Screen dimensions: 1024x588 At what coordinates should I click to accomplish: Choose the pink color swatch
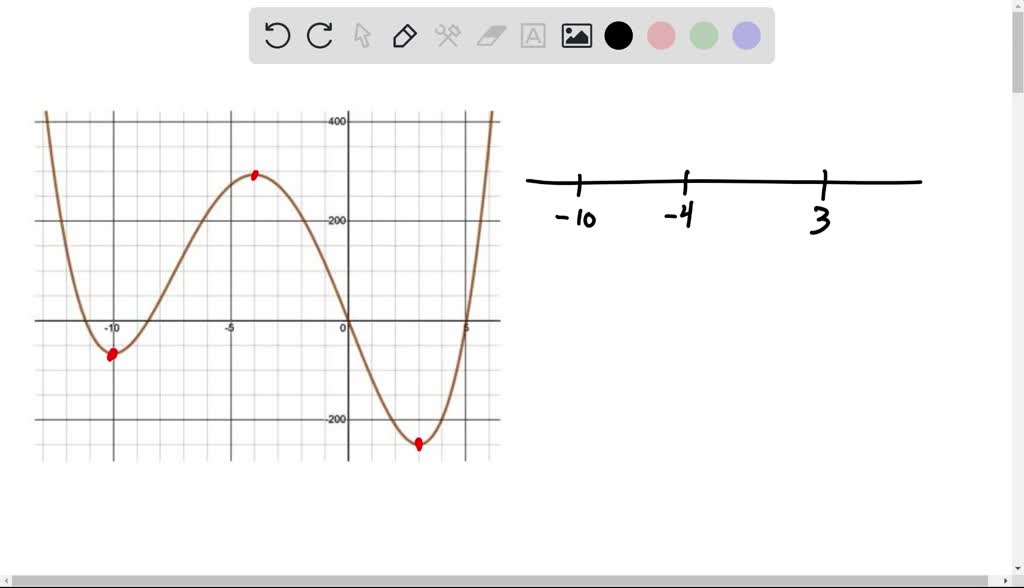(x=661, y=35)
